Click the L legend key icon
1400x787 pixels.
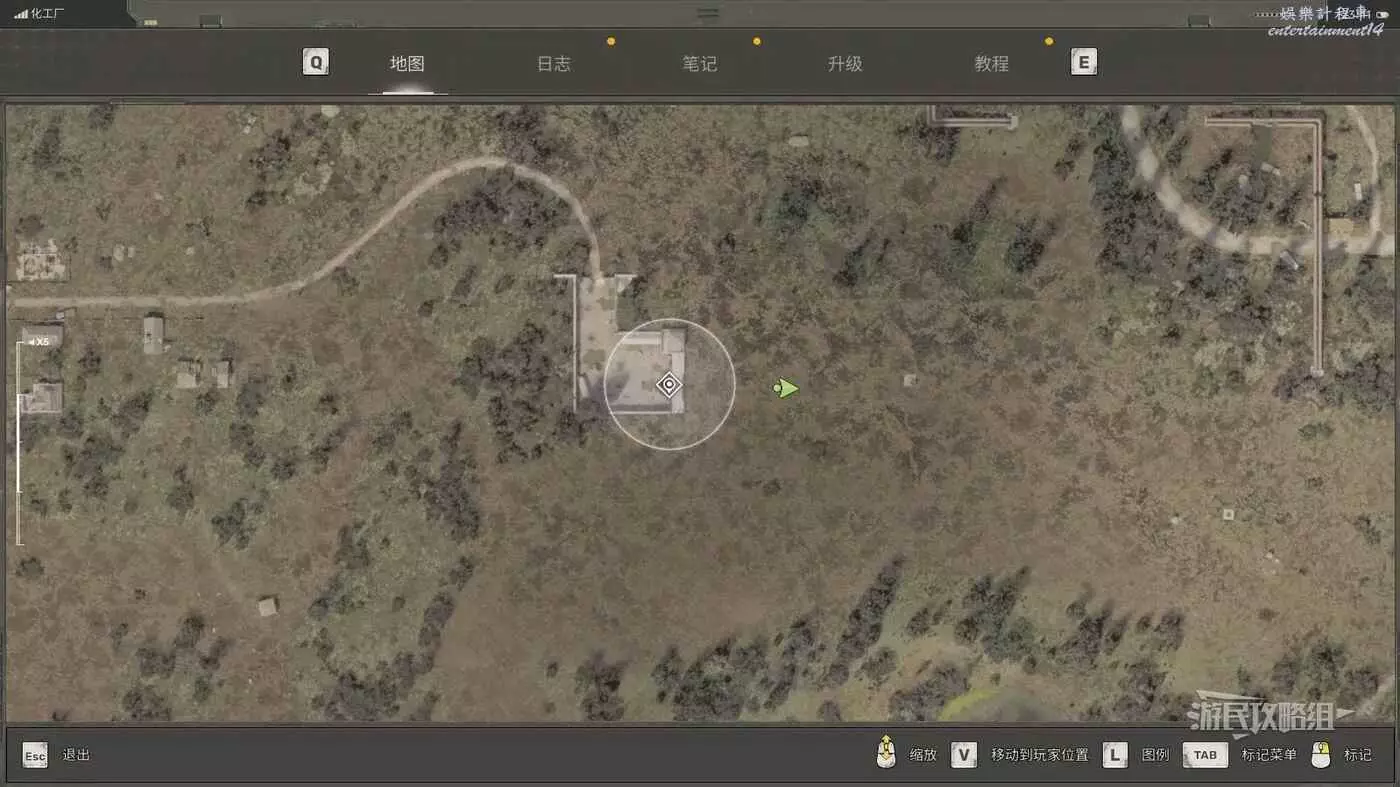(x=1115, y=755)
